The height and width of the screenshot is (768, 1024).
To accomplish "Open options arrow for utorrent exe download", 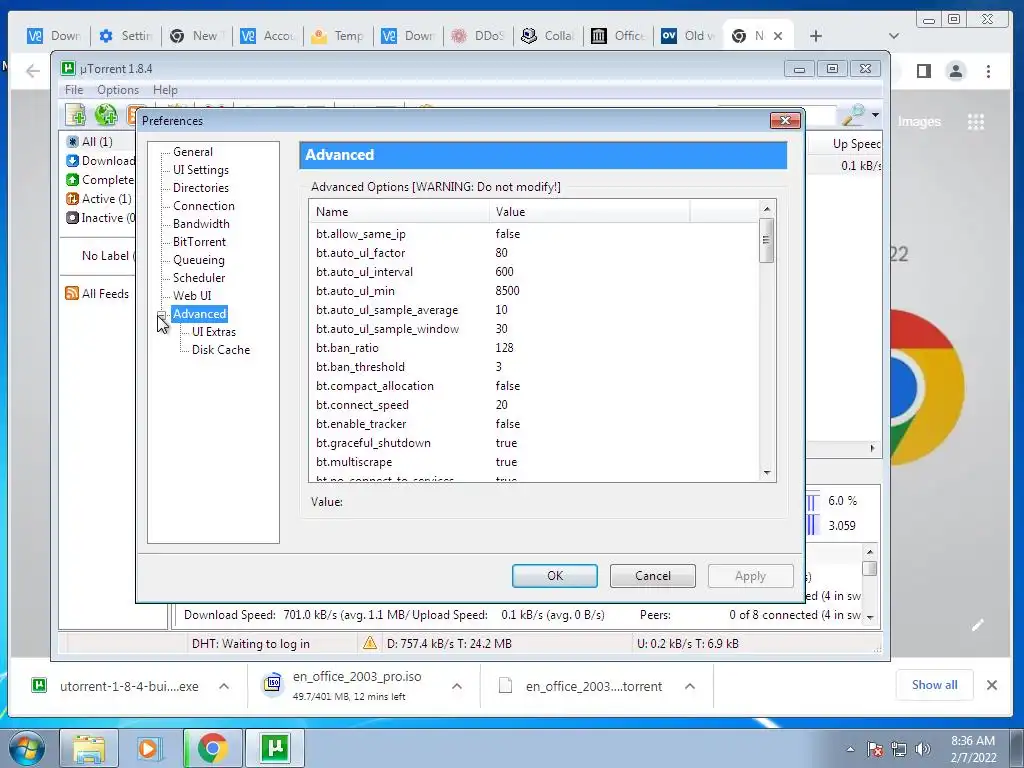I will click(x=224, y=686).
